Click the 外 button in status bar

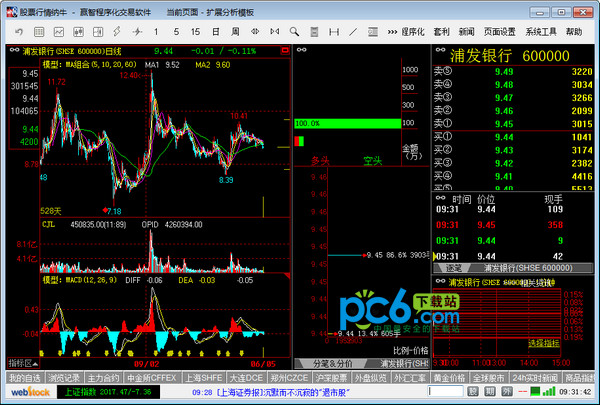[507, 392]
